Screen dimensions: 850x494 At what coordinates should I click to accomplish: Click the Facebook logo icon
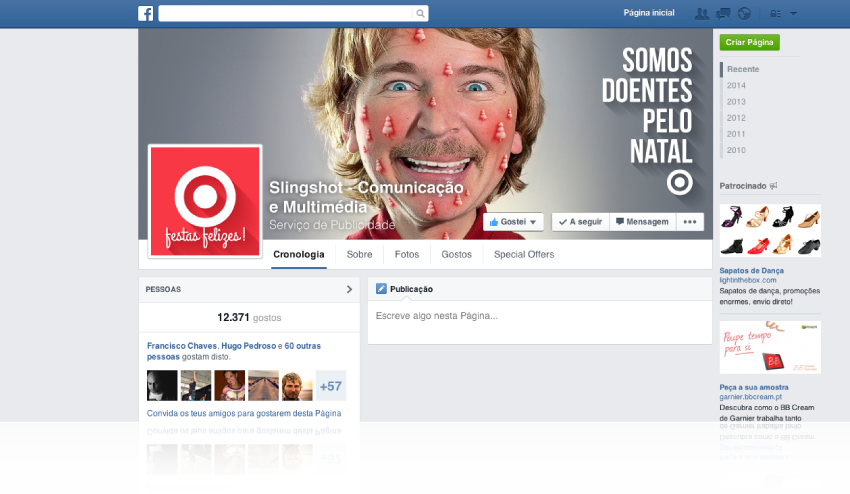[146, 13]
